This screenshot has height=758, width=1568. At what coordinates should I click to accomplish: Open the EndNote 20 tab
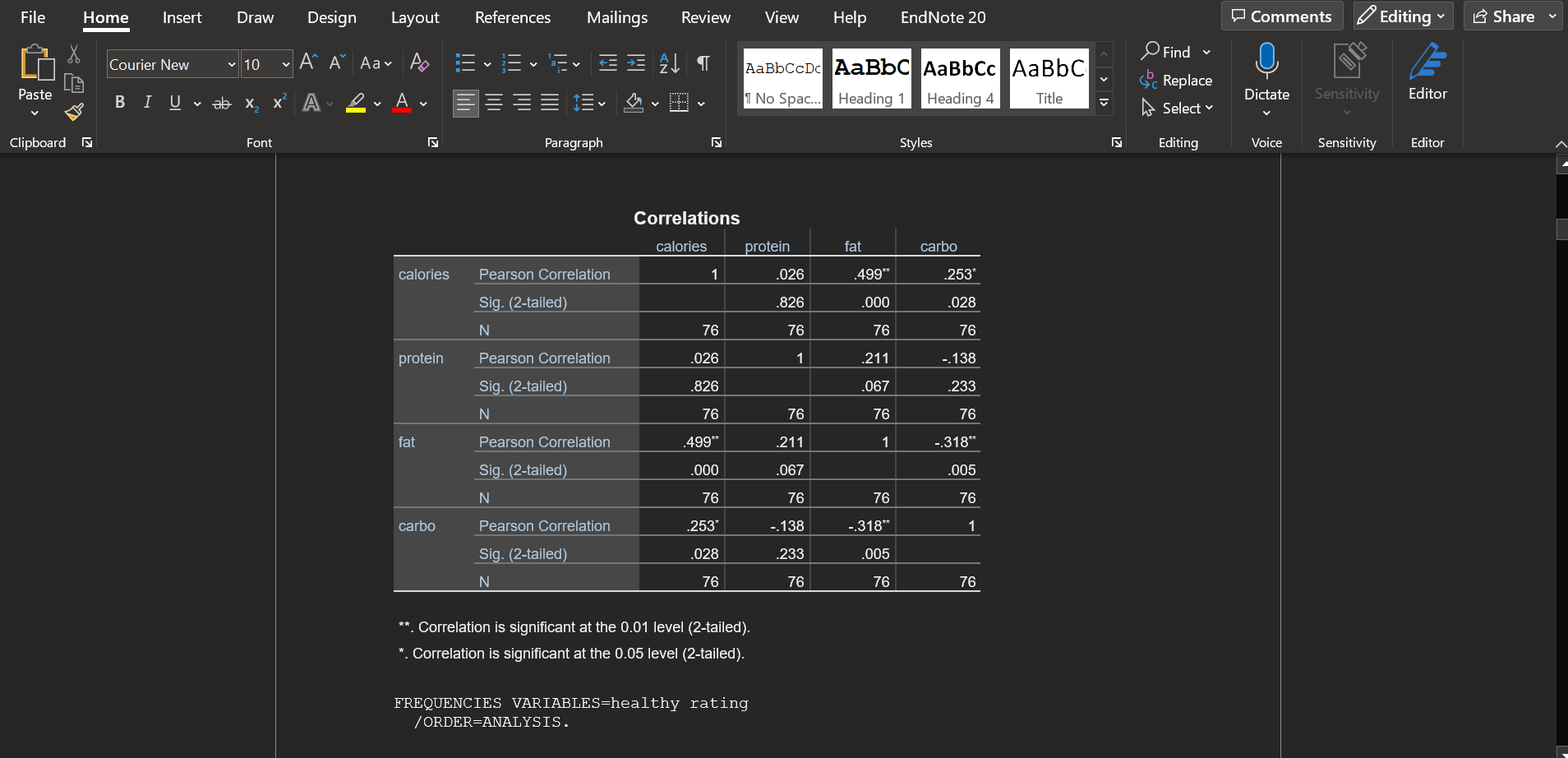click(943, 17)
